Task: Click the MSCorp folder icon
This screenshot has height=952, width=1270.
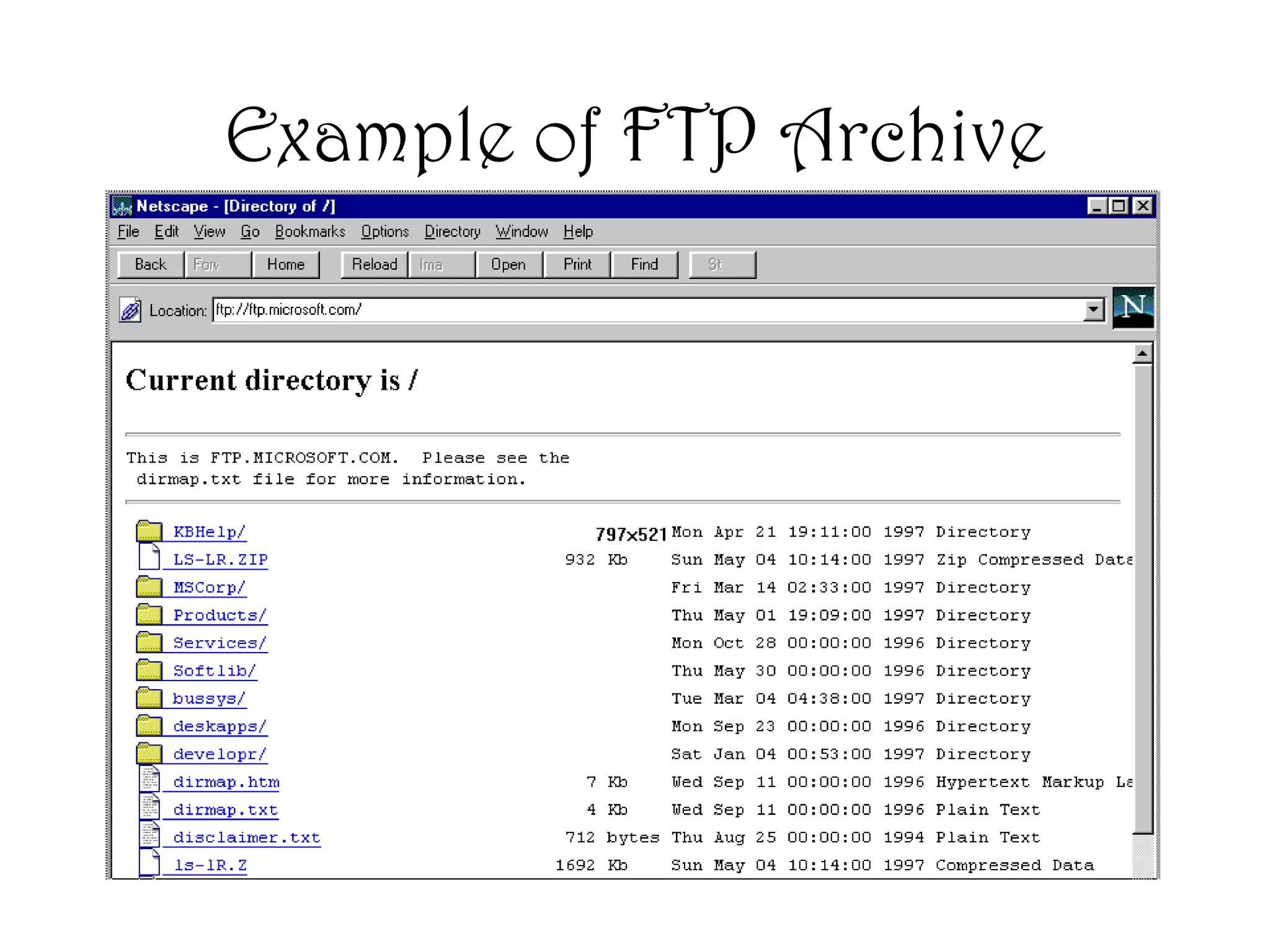Action: (x=149, y=586)
